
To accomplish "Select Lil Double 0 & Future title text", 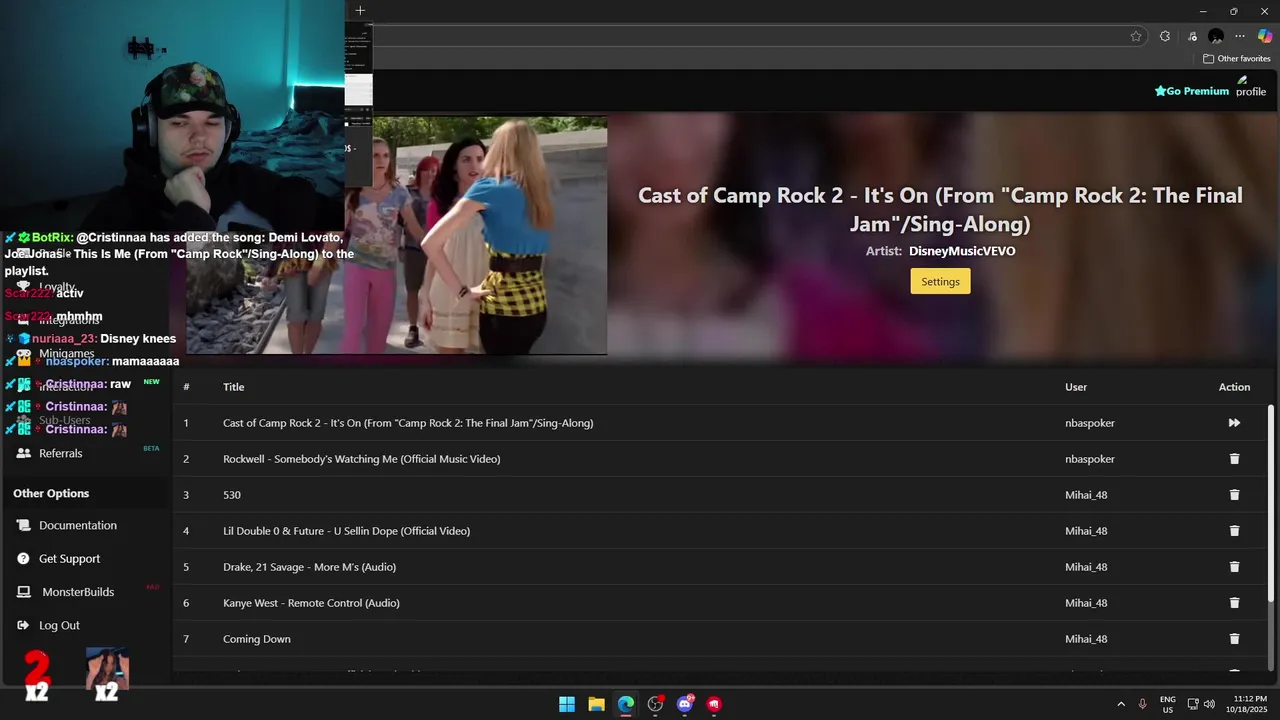I will tap(346, 531).
